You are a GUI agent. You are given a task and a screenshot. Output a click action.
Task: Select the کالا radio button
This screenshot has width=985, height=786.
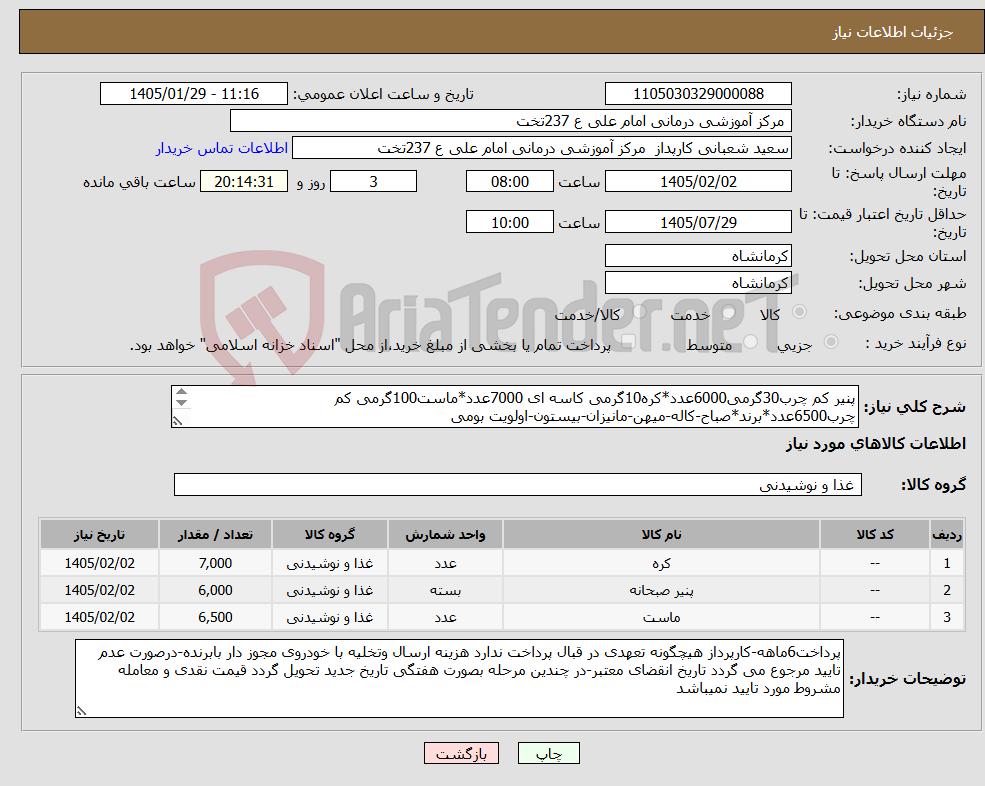800,312
